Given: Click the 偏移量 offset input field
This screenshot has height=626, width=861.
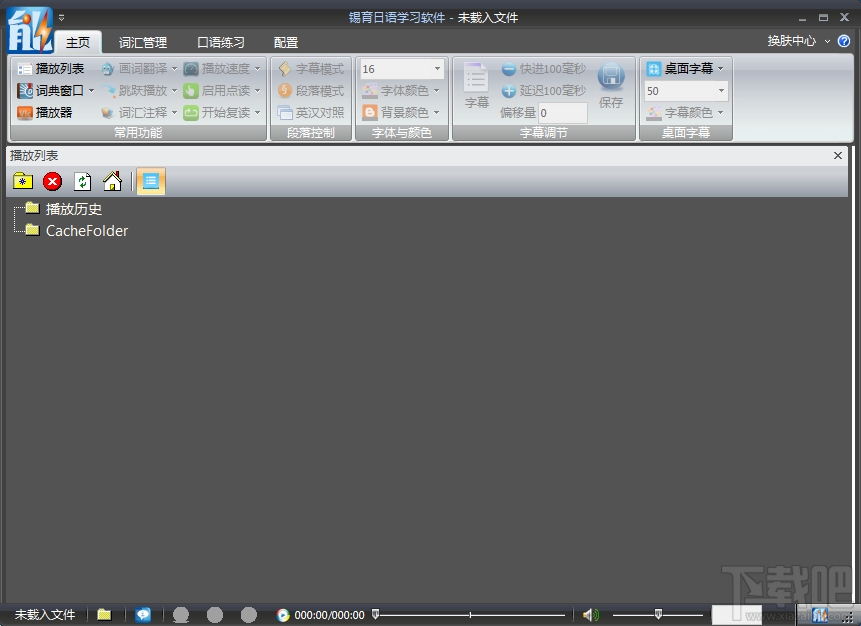Looking at the screenshot, I should pyautogui.click(x=563, y=113).
